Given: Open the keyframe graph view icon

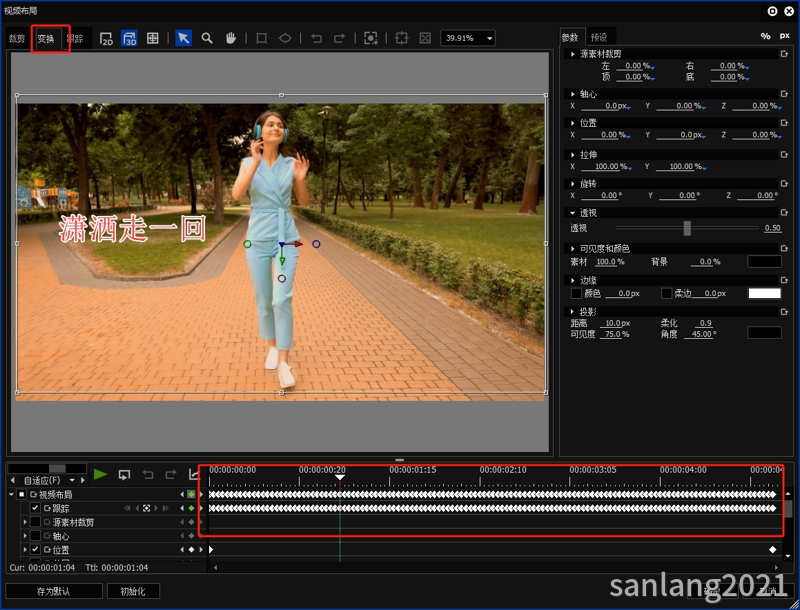Looking at the screenshot, I should tap(193, 475).
